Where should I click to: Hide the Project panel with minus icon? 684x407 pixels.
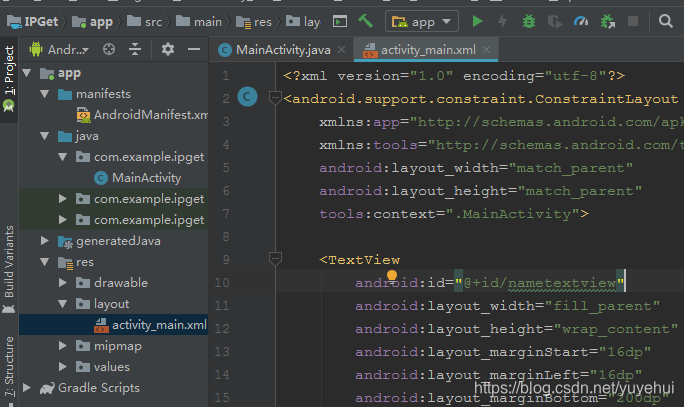(x=194, y=49)
